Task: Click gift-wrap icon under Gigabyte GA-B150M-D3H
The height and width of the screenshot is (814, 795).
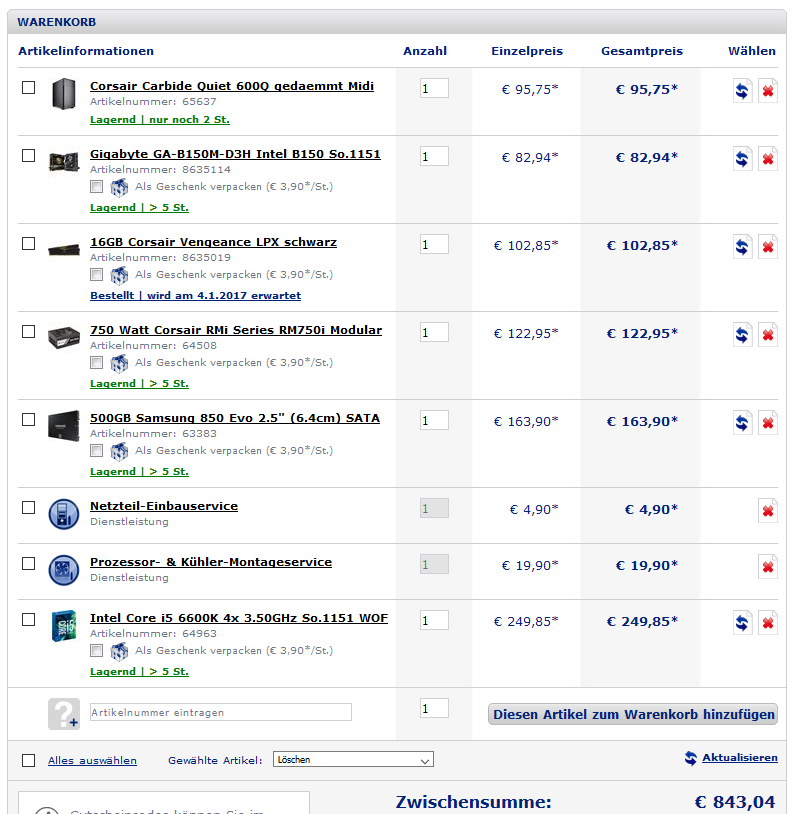Action: click(119, 187)
